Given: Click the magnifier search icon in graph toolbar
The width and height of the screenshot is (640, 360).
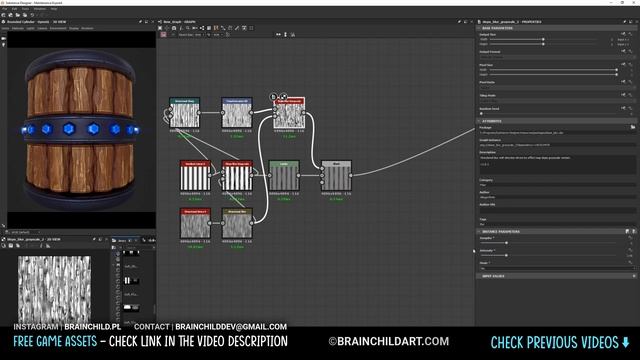Looking at the screenshot, I should [x=188, y=28].
